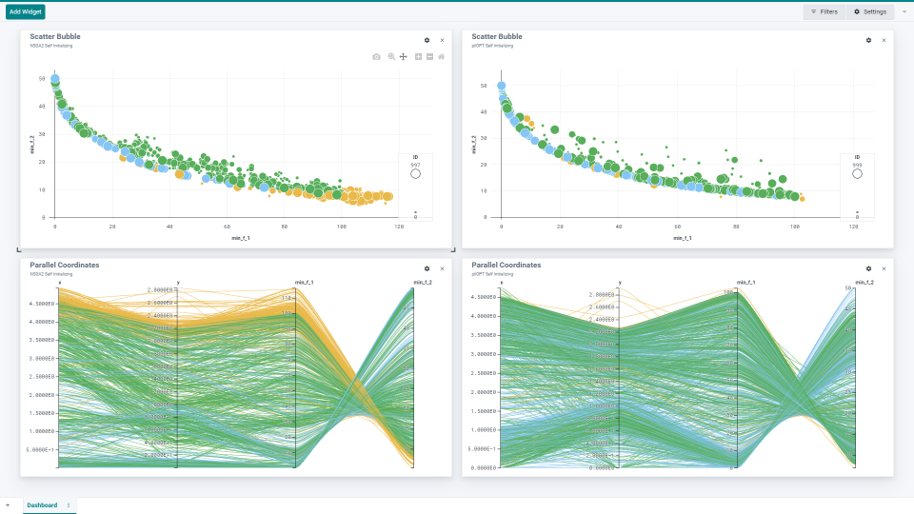Open the Filters panel
Screen dimensions: 914x514
pyautogui.click(x=824, y=11)
